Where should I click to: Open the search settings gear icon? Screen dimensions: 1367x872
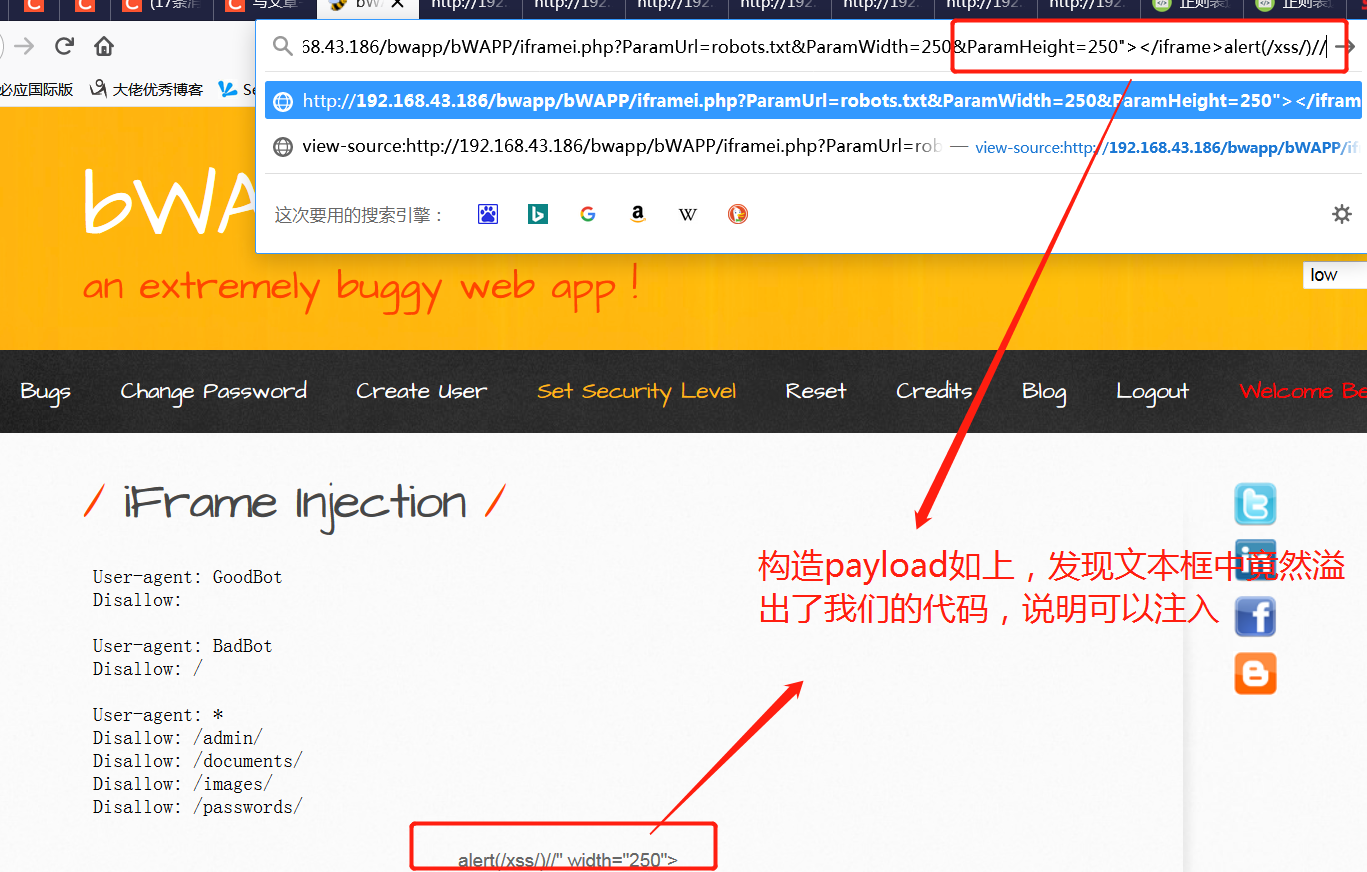coord(1341,213)
